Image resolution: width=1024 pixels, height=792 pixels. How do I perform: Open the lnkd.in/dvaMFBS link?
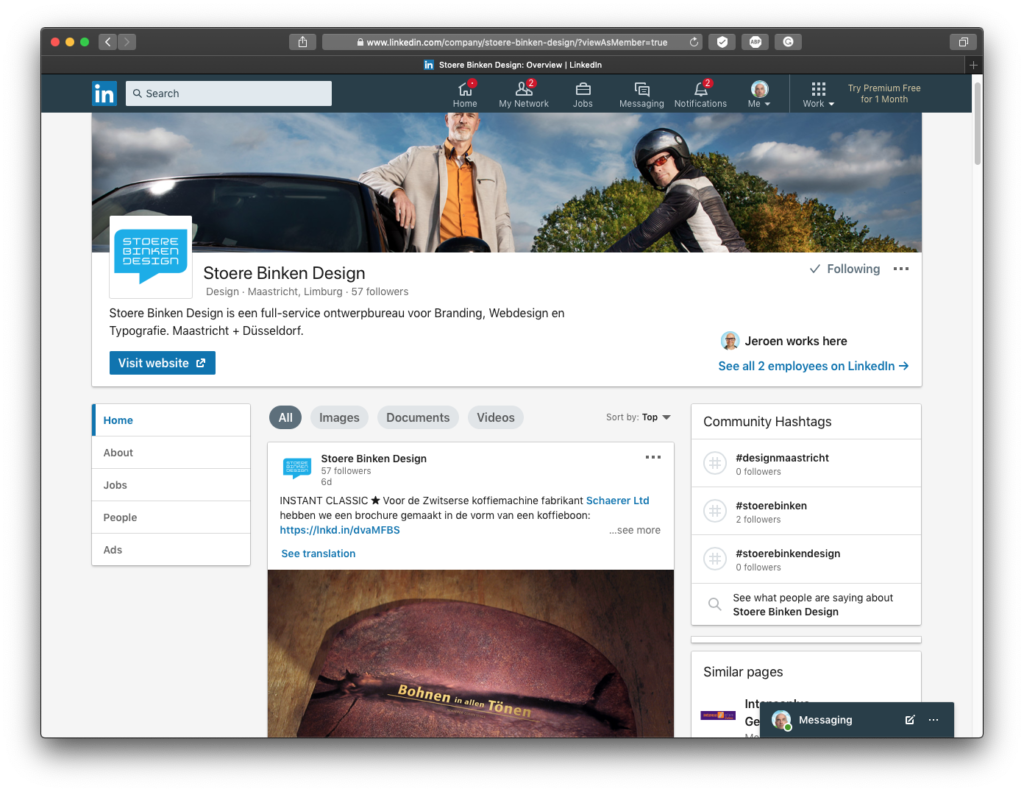[340, 530]
